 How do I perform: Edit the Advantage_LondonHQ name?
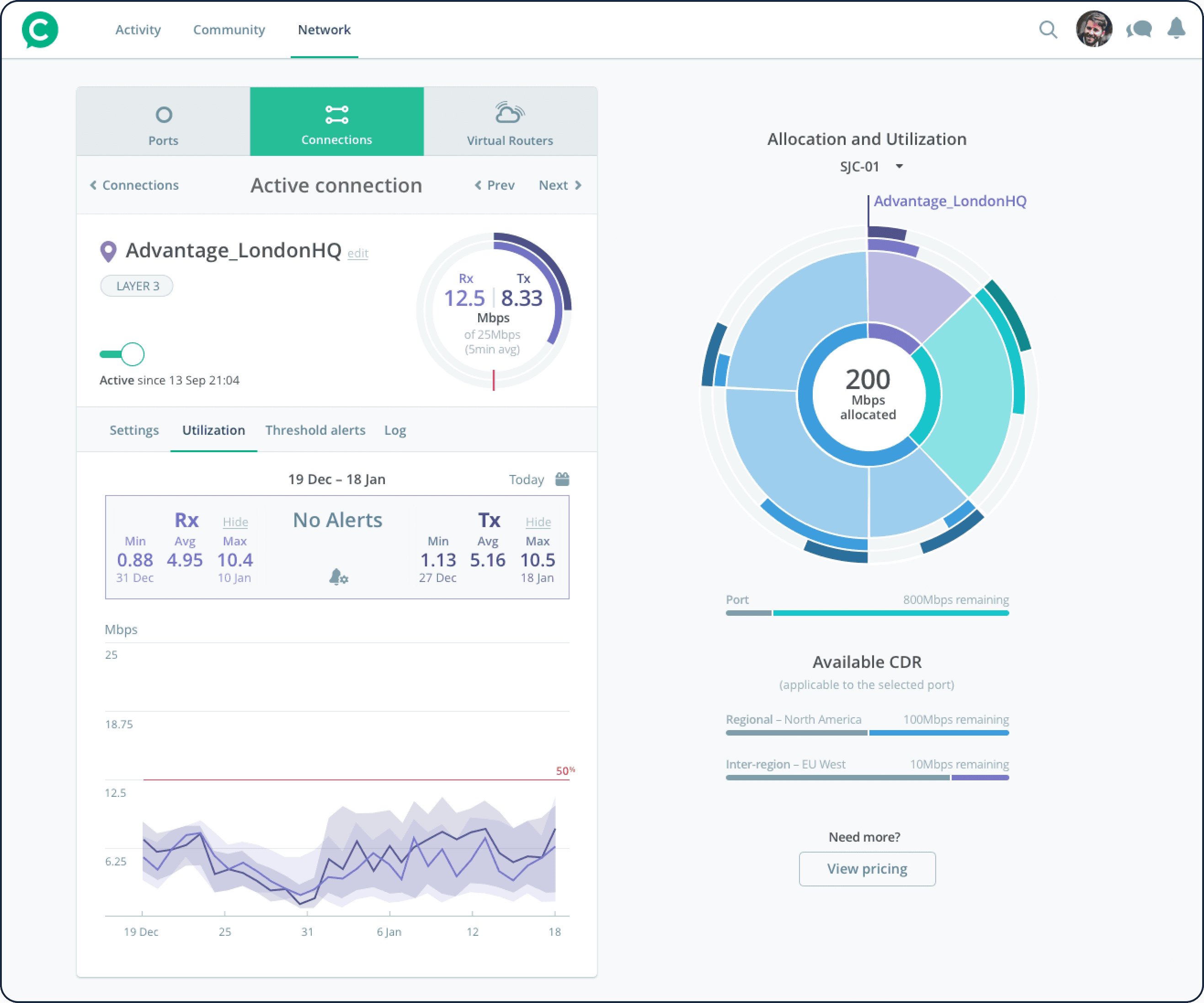[358, 253]
